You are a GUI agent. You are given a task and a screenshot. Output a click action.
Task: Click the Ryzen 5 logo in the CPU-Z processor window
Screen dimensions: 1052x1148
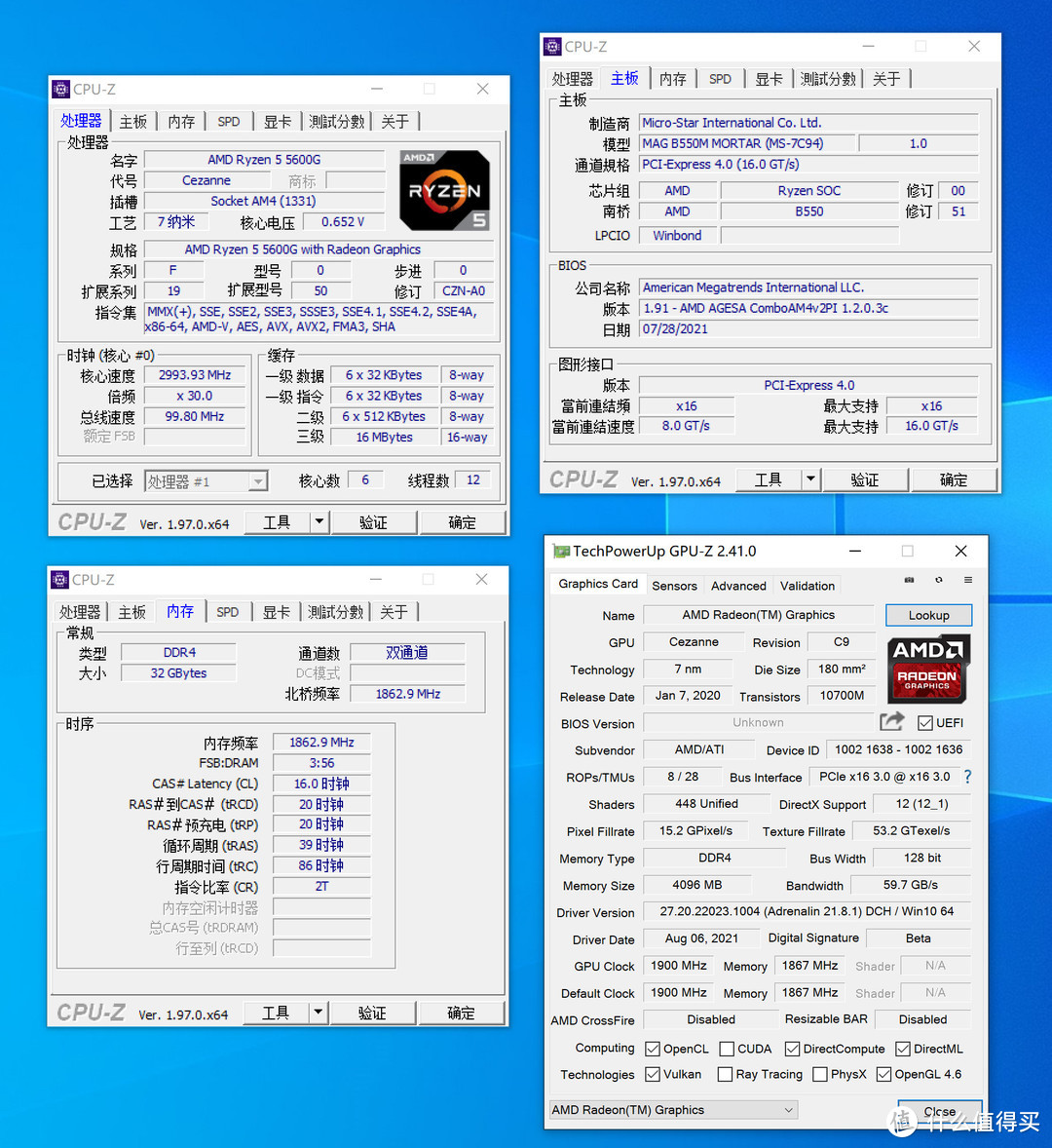pyautogui.click(x=444, y=190)
